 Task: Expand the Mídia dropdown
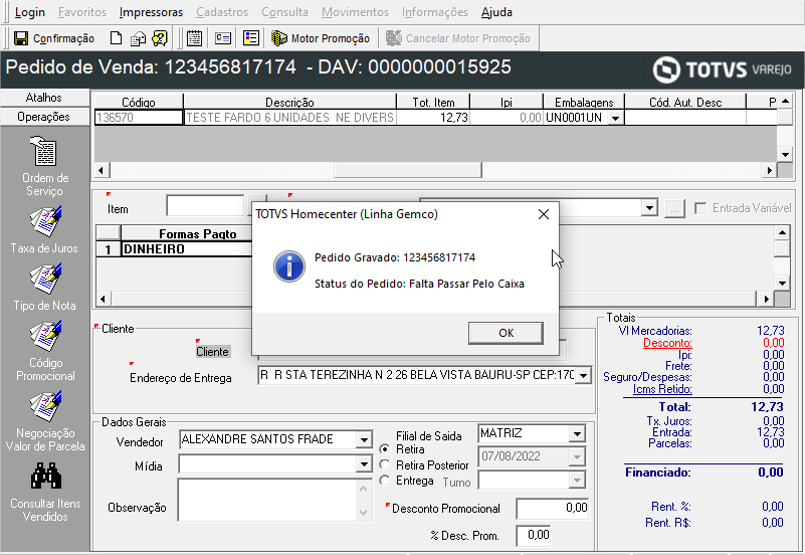pyautogui.click(x=364, y=465)
